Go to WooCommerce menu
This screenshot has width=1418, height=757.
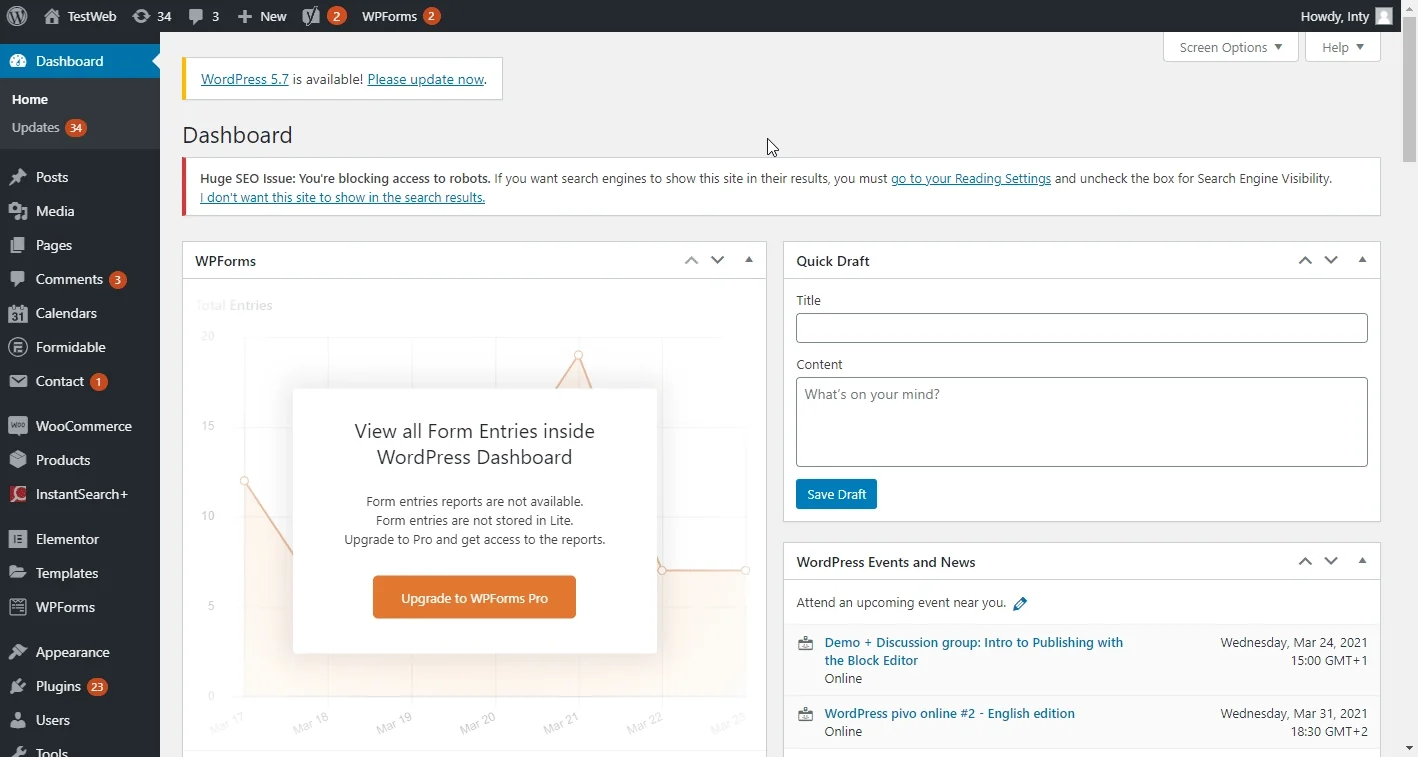click(x=84, y=426)
